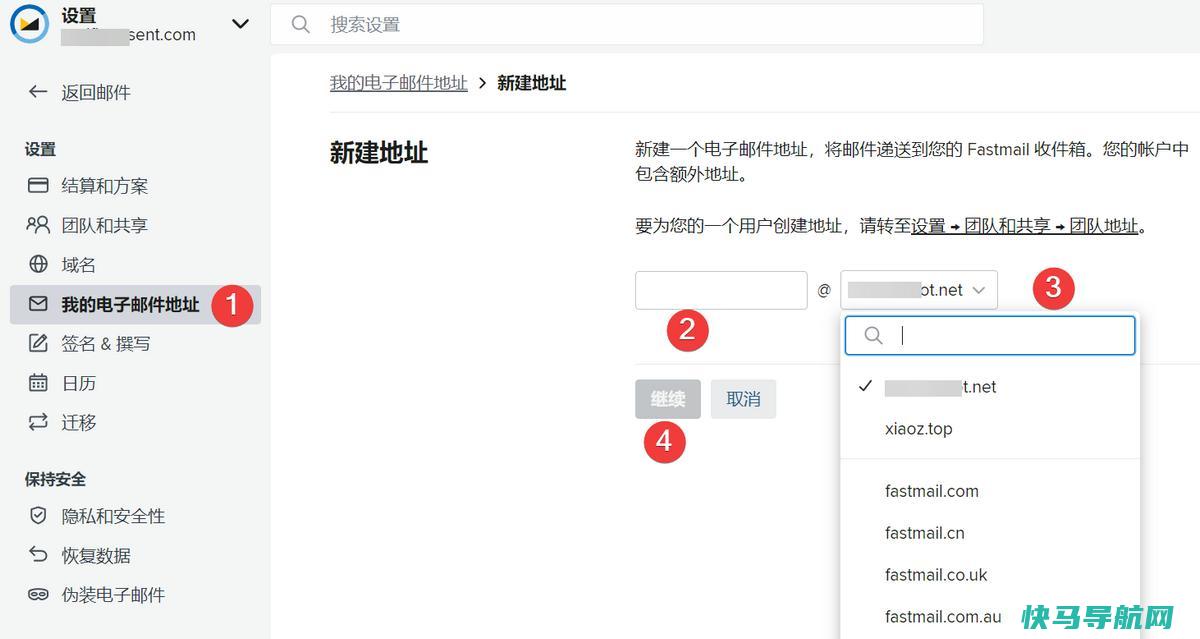Click the 继续 button
Viewport: 1200px width, 639px height.
coord(668,399)
